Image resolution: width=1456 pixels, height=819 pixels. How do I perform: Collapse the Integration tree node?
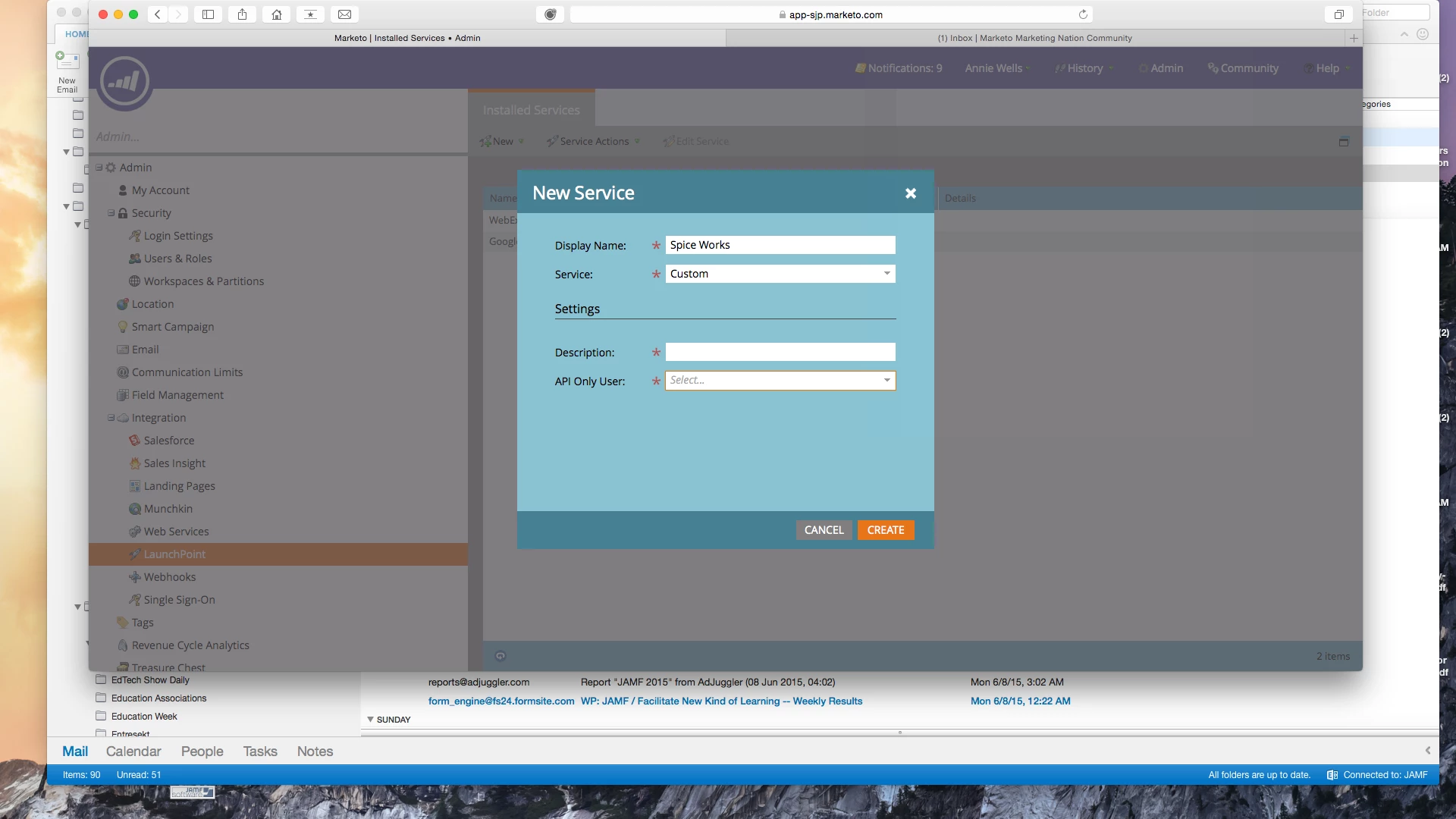[x=111, y=418]
